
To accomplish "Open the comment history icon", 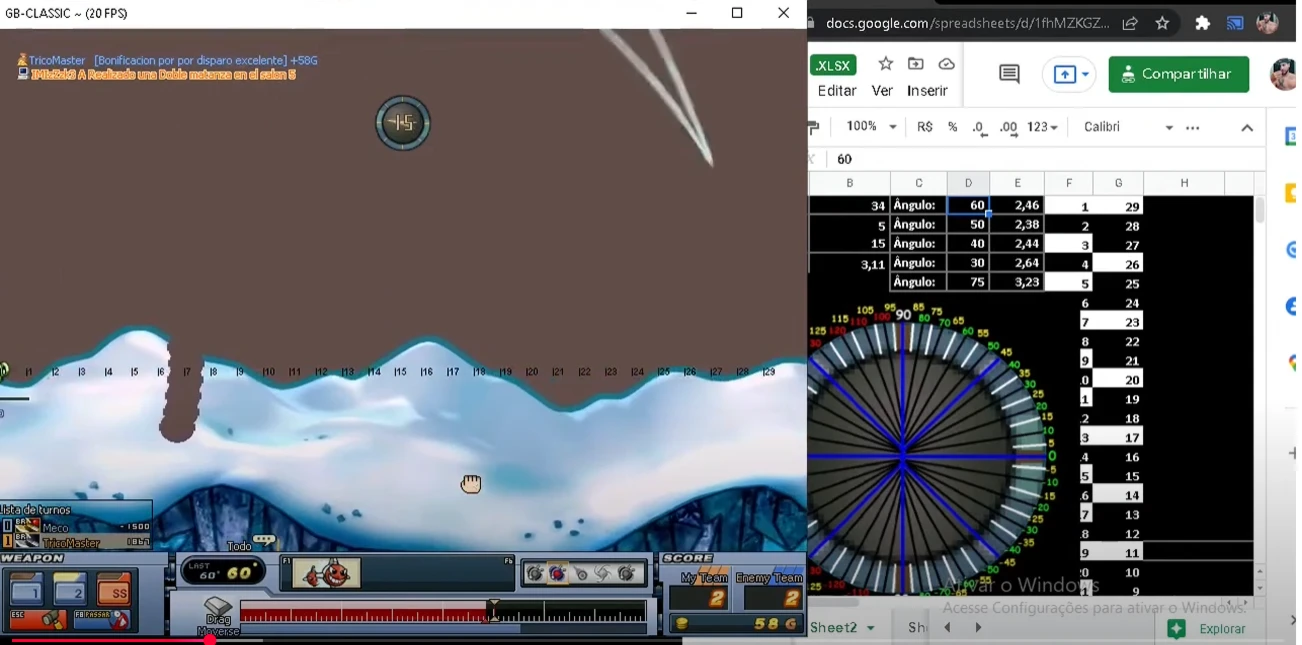I will pyautogui.click(x=1010, y=74).
